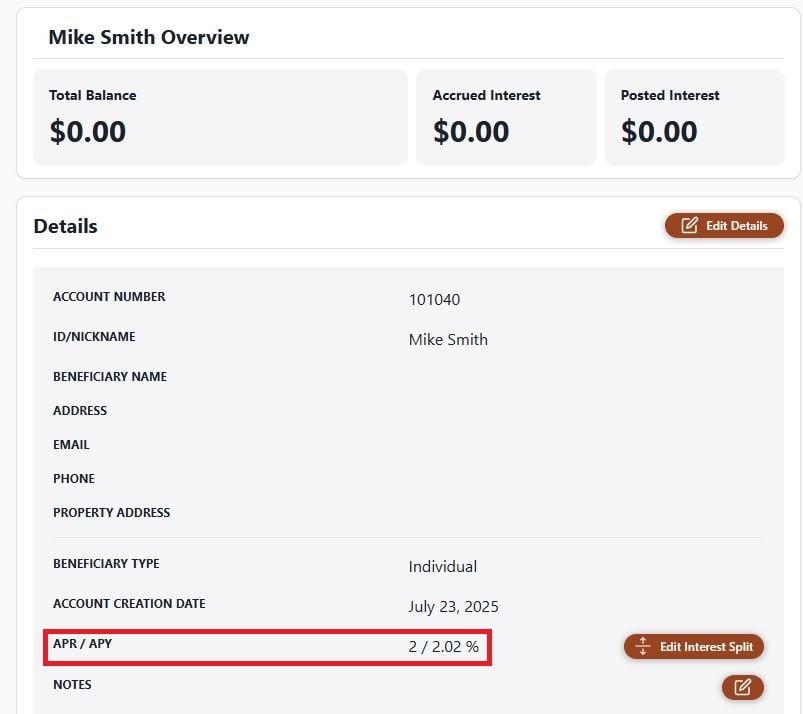This screenshot has width=803, height=714.
Task: Click the pencil icon on Edit Details
Action: pyautogui.click(x=689, y=225)
